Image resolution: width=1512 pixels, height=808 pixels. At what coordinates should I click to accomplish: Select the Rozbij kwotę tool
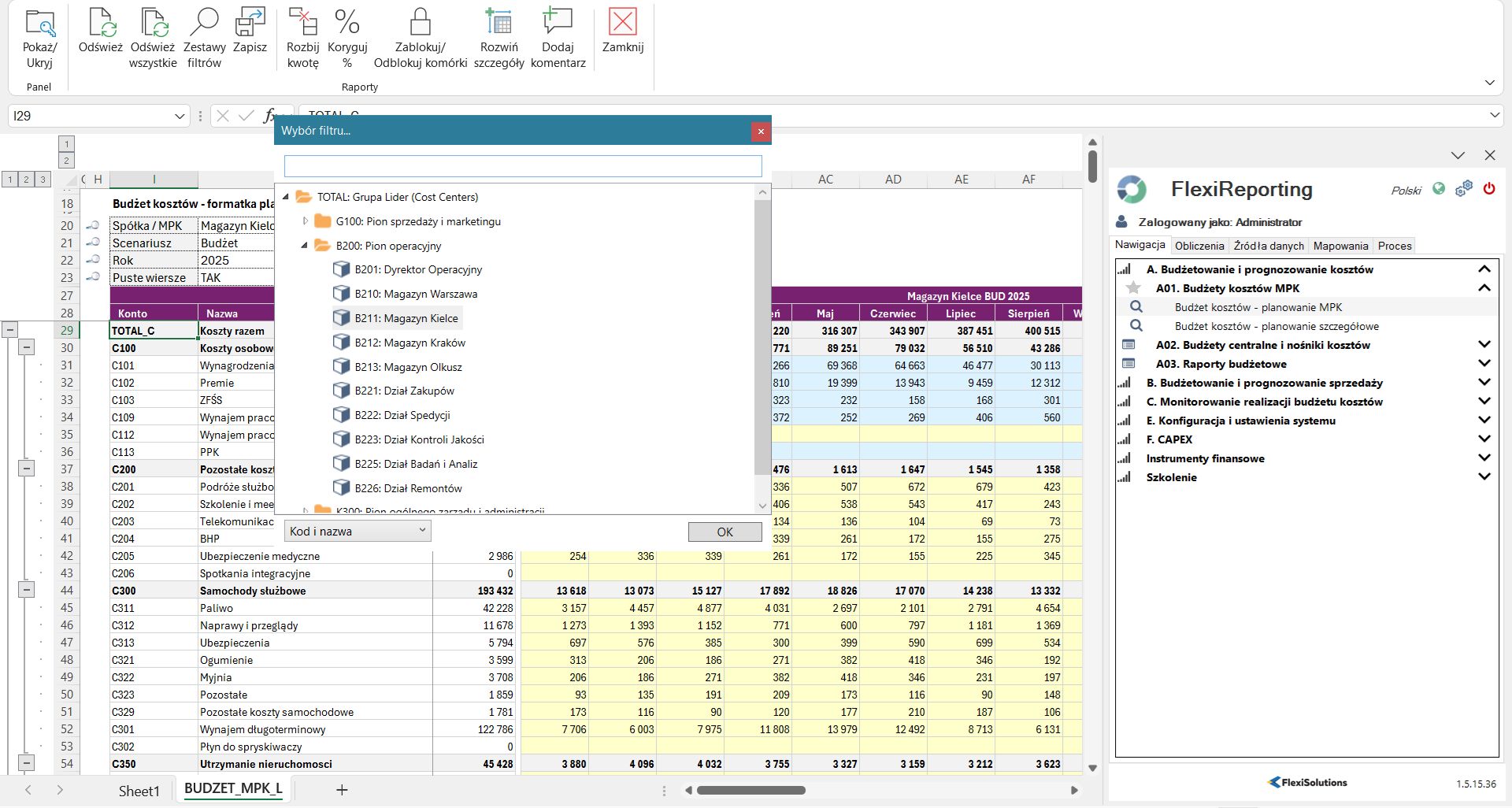click(302, 24)
